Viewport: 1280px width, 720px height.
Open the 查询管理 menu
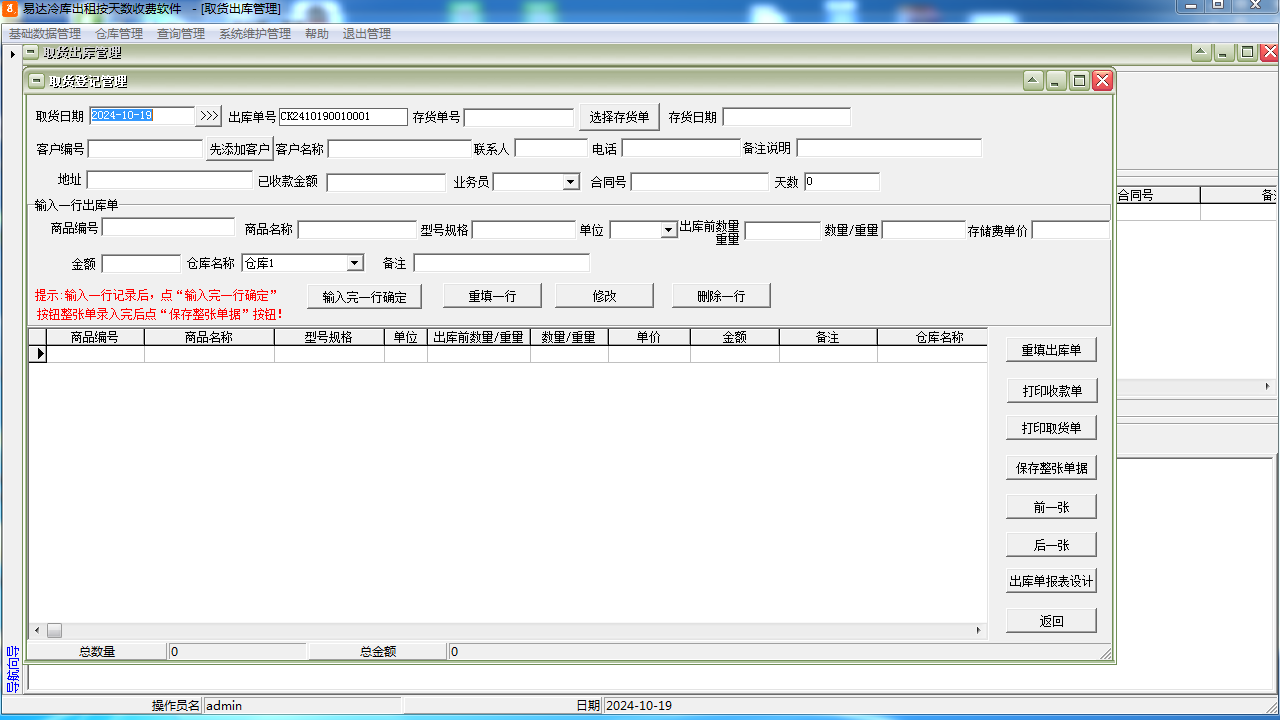point(181,33)
